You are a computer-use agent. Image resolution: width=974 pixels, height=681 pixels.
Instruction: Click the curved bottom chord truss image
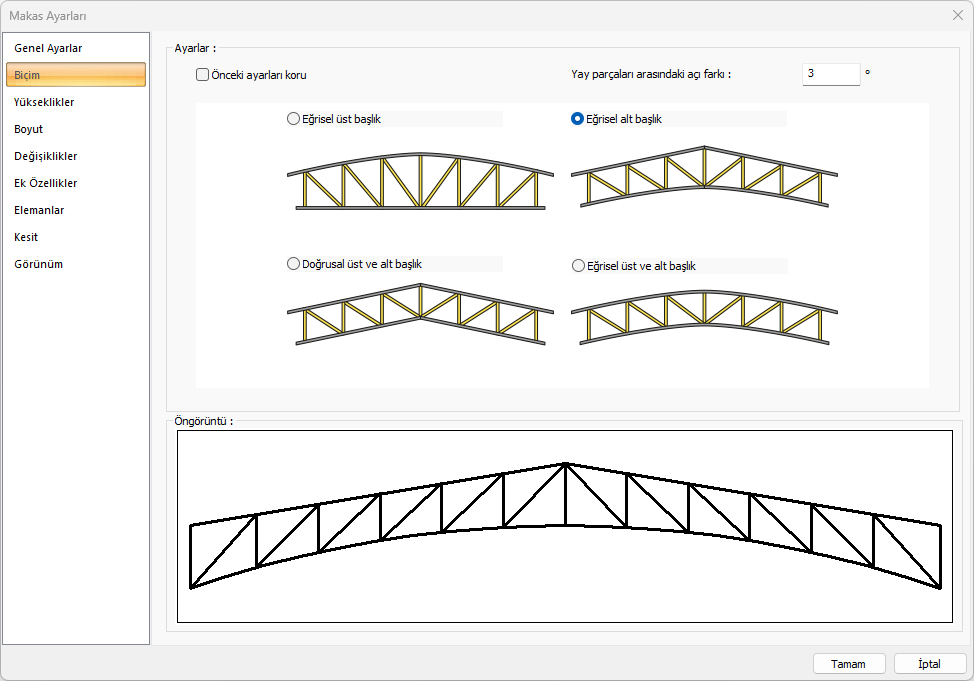pyautogui.click(x=704, y=176)
